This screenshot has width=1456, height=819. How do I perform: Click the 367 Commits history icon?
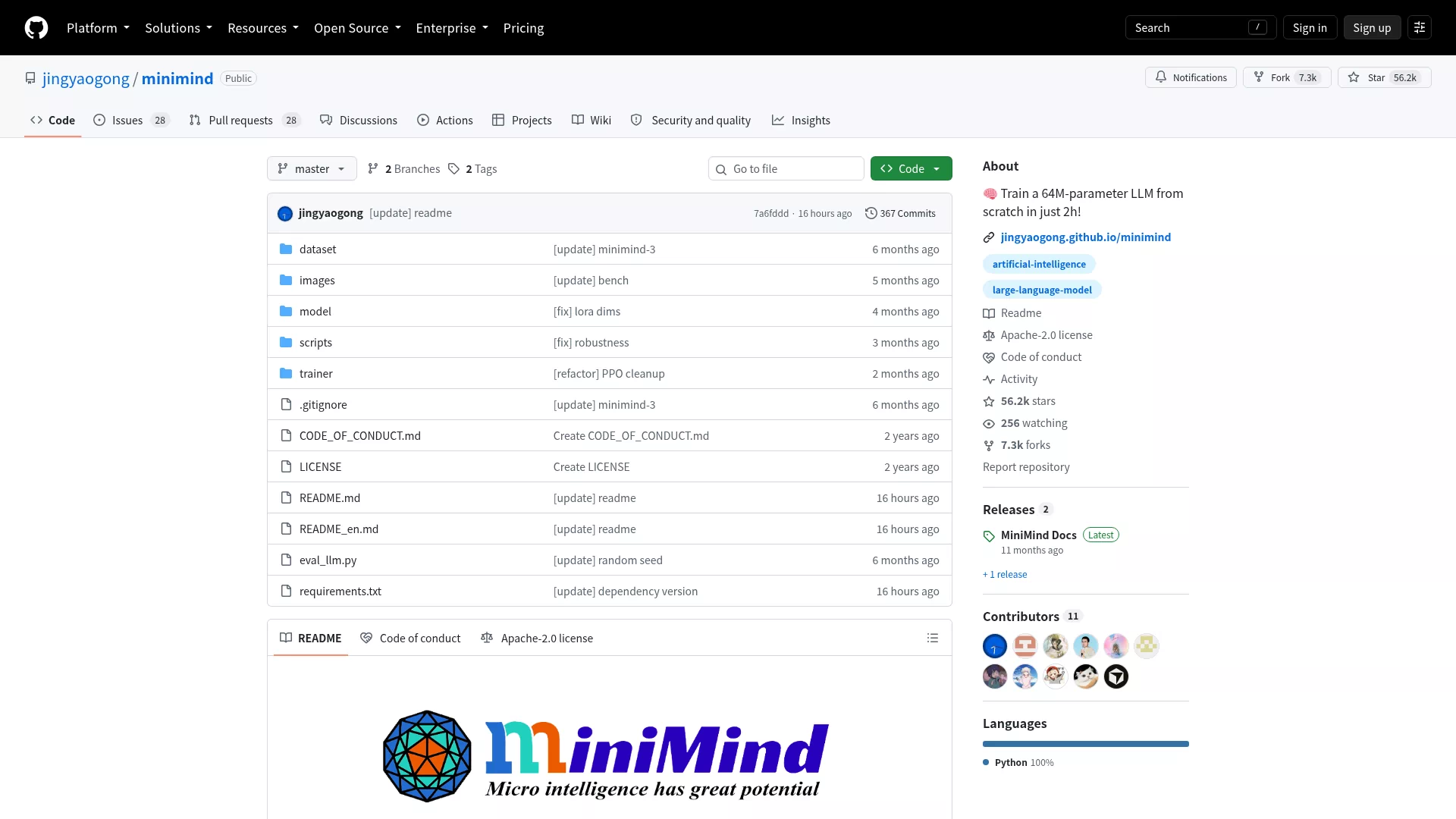871,214
